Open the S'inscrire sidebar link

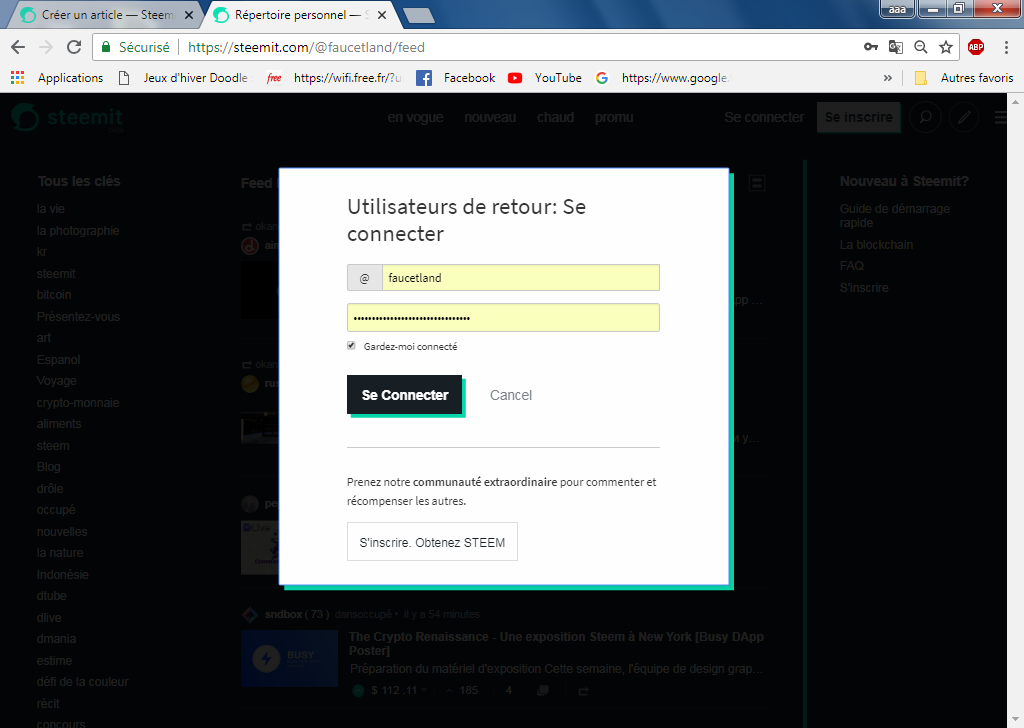(x=864, y=288)
